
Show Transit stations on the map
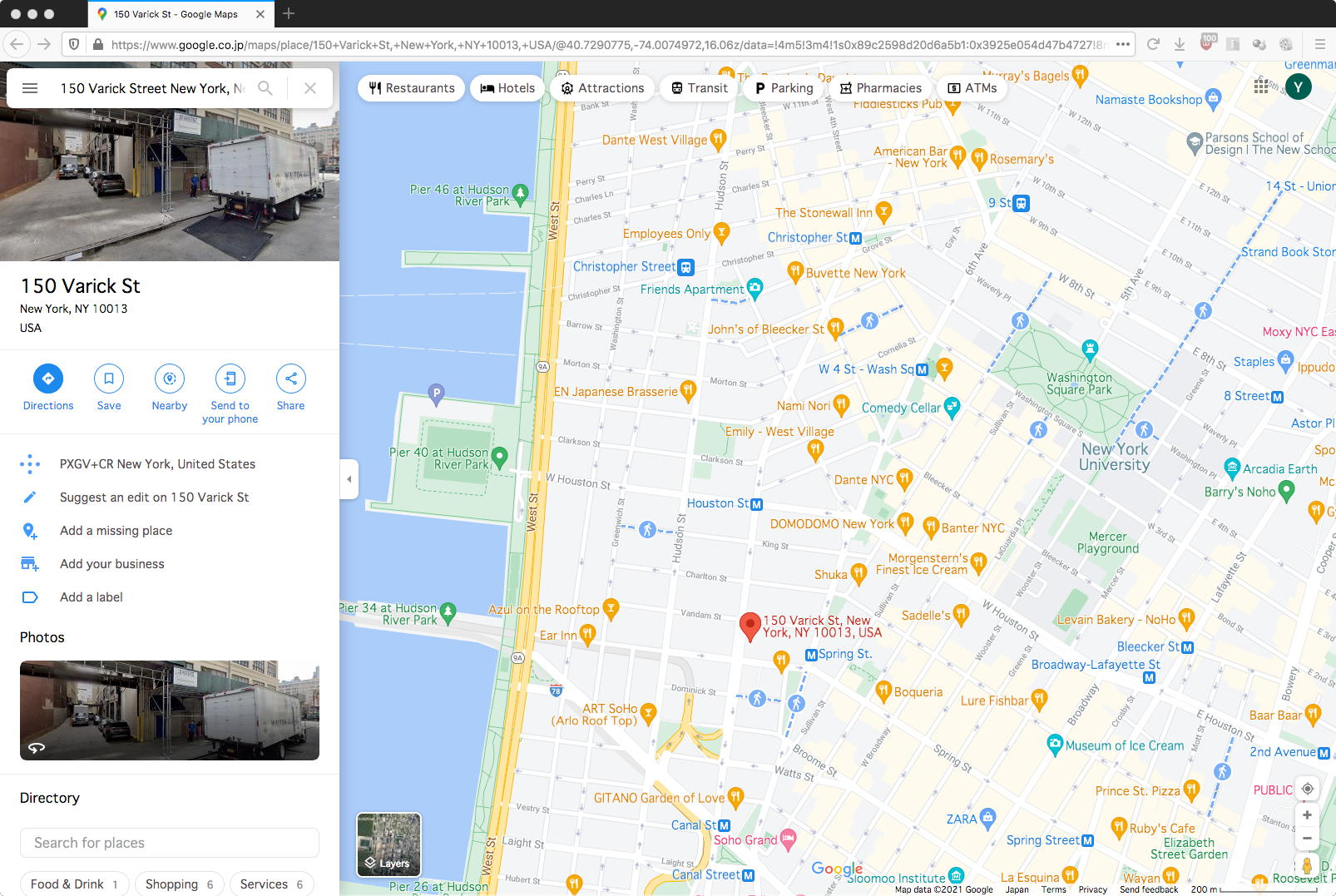click(x=700, y=88)
